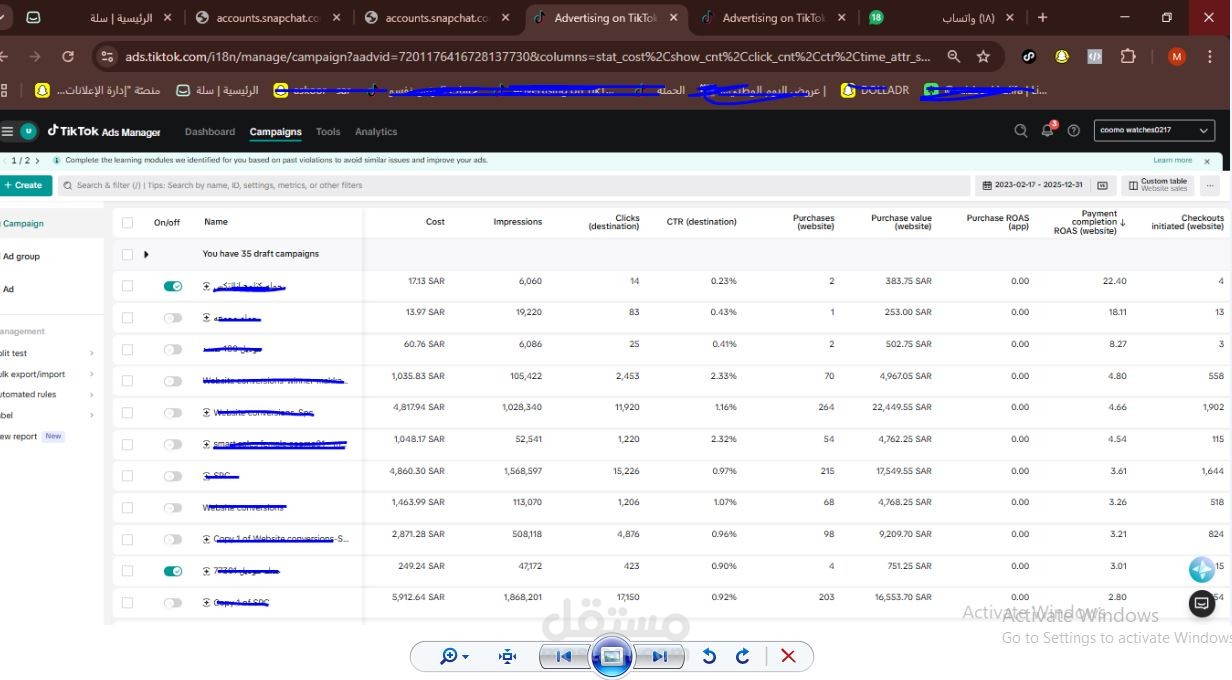Expand the Bulk export/import sidebar chevron
The height and width of the screenshot is (680, 1232).
(x=91, y=374)
